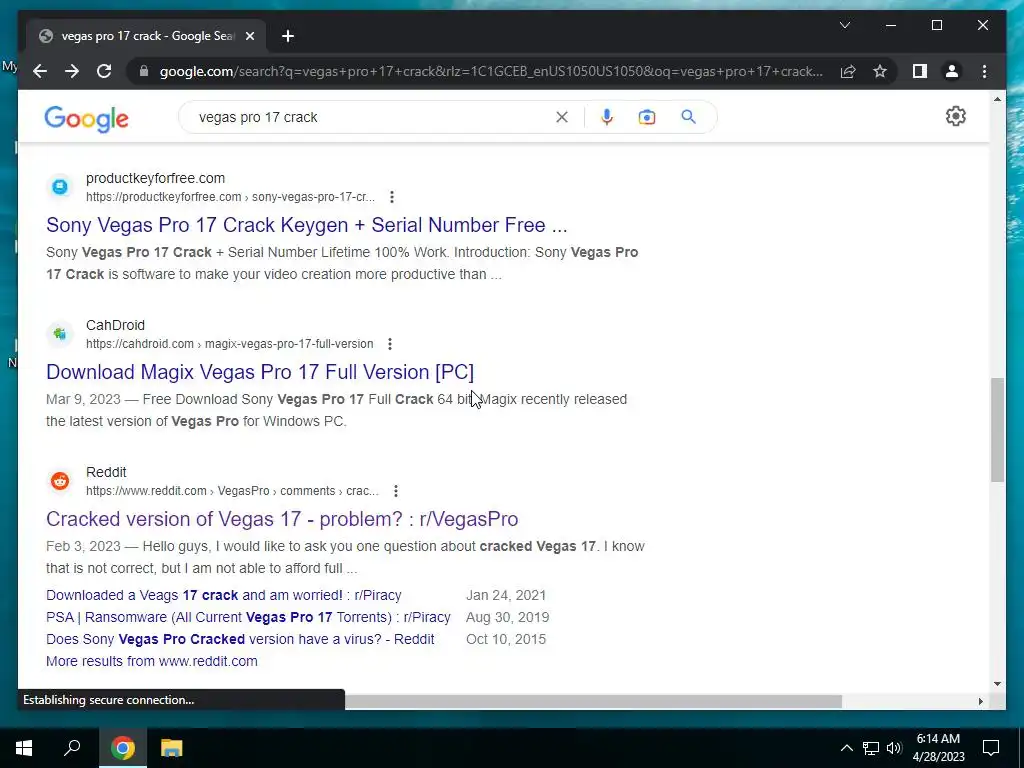The height and width of the screenshot is (768, 1024).
Task: Open Downloaded a Veags 17 crack sublink
Action: point(223,595)
